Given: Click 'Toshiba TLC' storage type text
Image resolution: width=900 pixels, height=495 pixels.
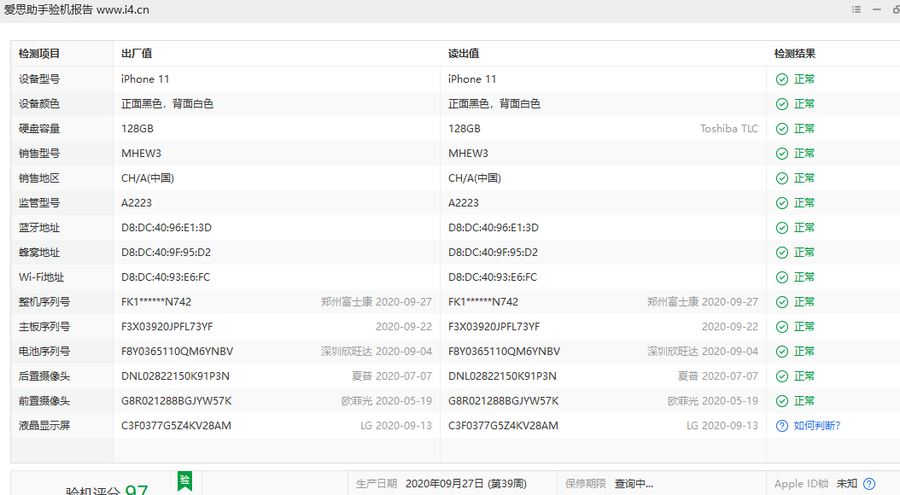Looking at the screenshot, I should [x=729, y=129].
